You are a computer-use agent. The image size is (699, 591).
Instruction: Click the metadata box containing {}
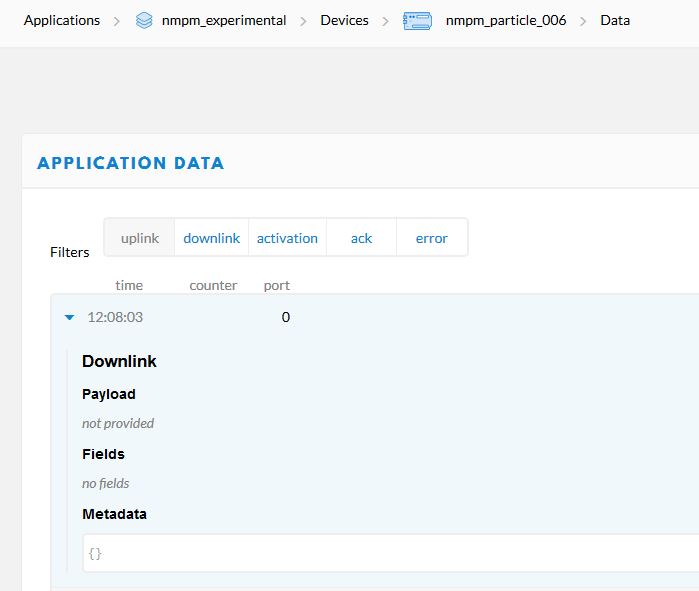391,553
